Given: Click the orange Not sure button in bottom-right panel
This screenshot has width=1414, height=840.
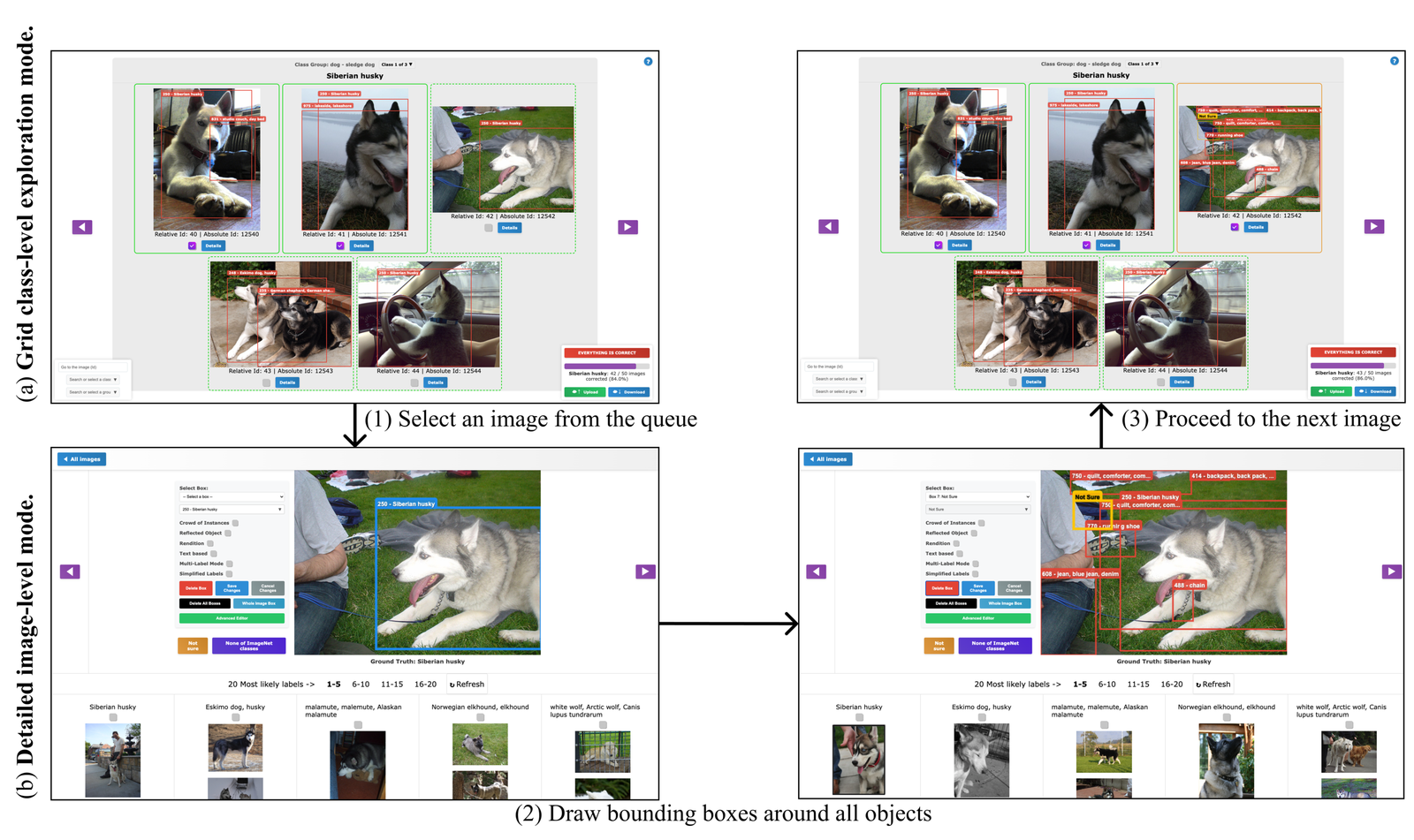Looking at the screenshot, I should pos(939,646).
